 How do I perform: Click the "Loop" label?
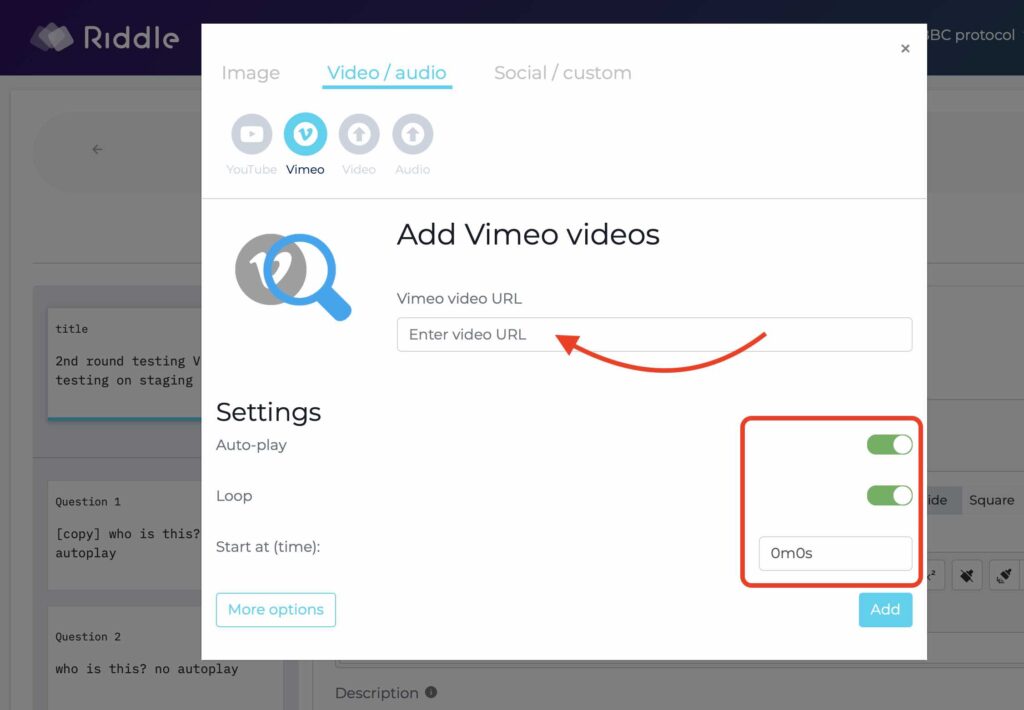(234, 496)
